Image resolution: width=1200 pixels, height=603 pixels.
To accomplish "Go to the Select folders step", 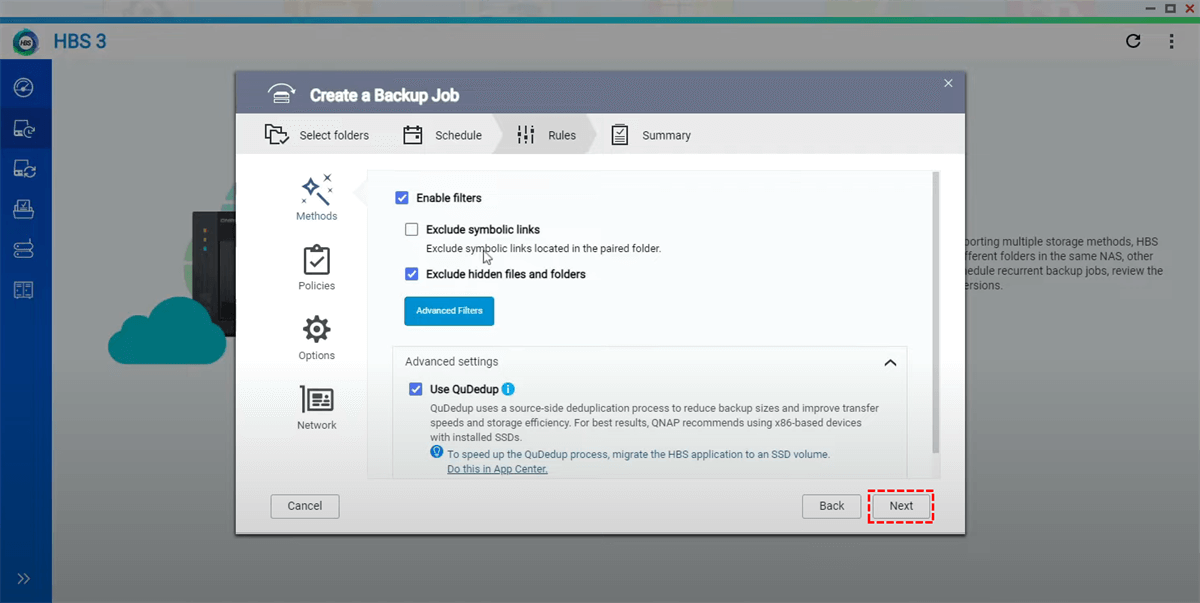I will coord(317,135).
